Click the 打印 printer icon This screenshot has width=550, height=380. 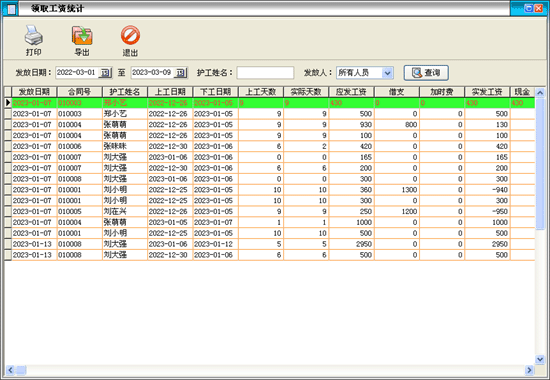click(x=33, y=35)
